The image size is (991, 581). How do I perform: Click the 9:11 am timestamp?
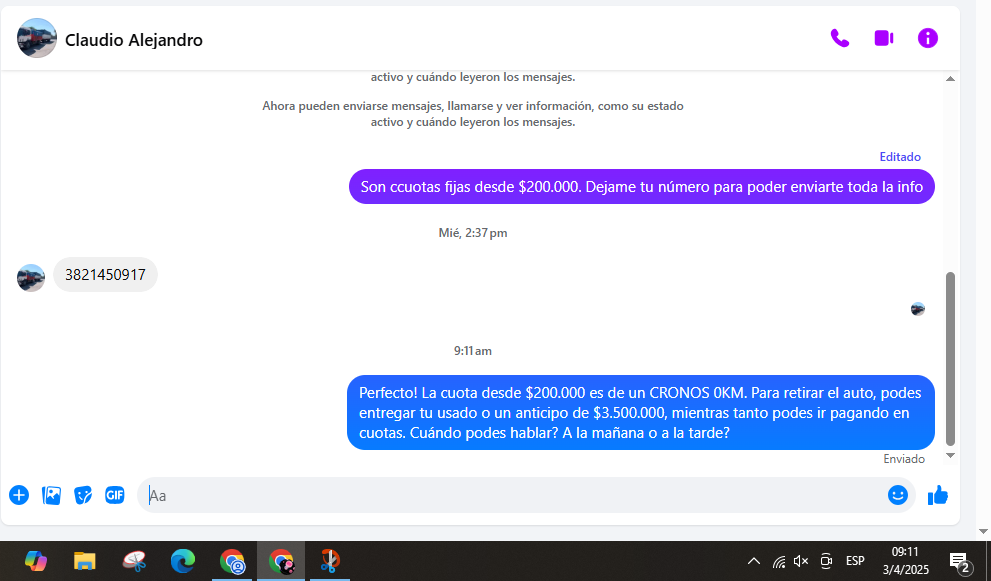pyautogui.click(x=473, y=351)
